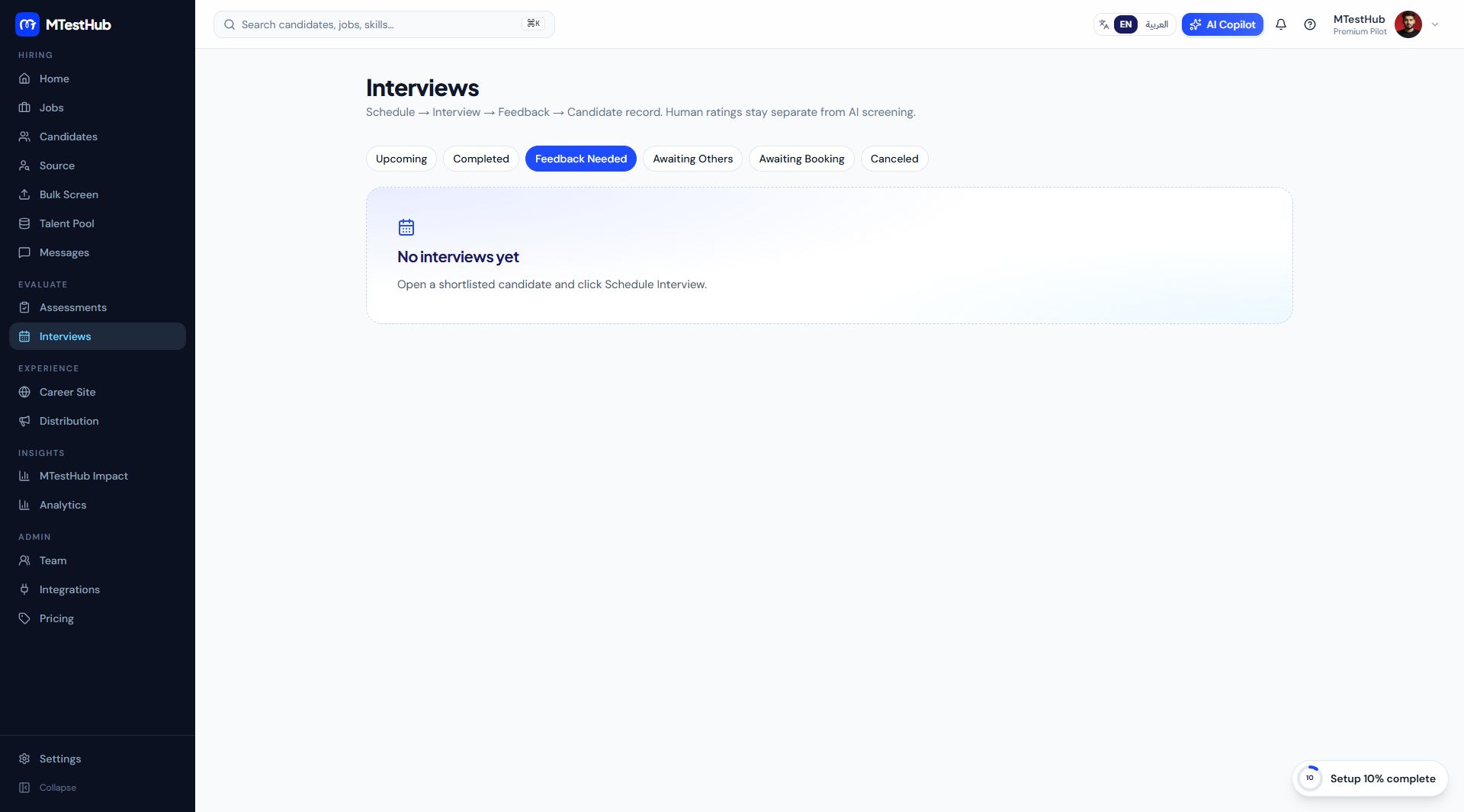Open Bulk Screen upload

[98, 194]
